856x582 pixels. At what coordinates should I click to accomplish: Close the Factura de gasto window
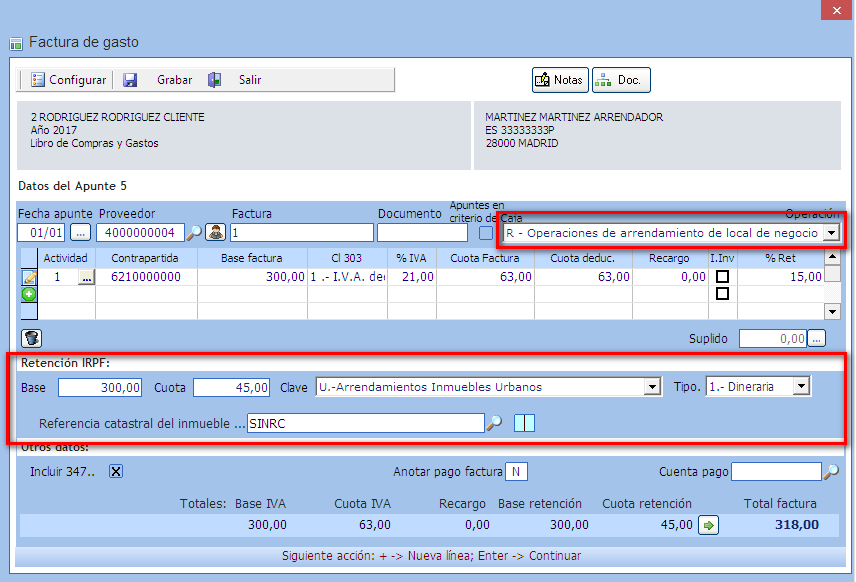tap(837, 10)
